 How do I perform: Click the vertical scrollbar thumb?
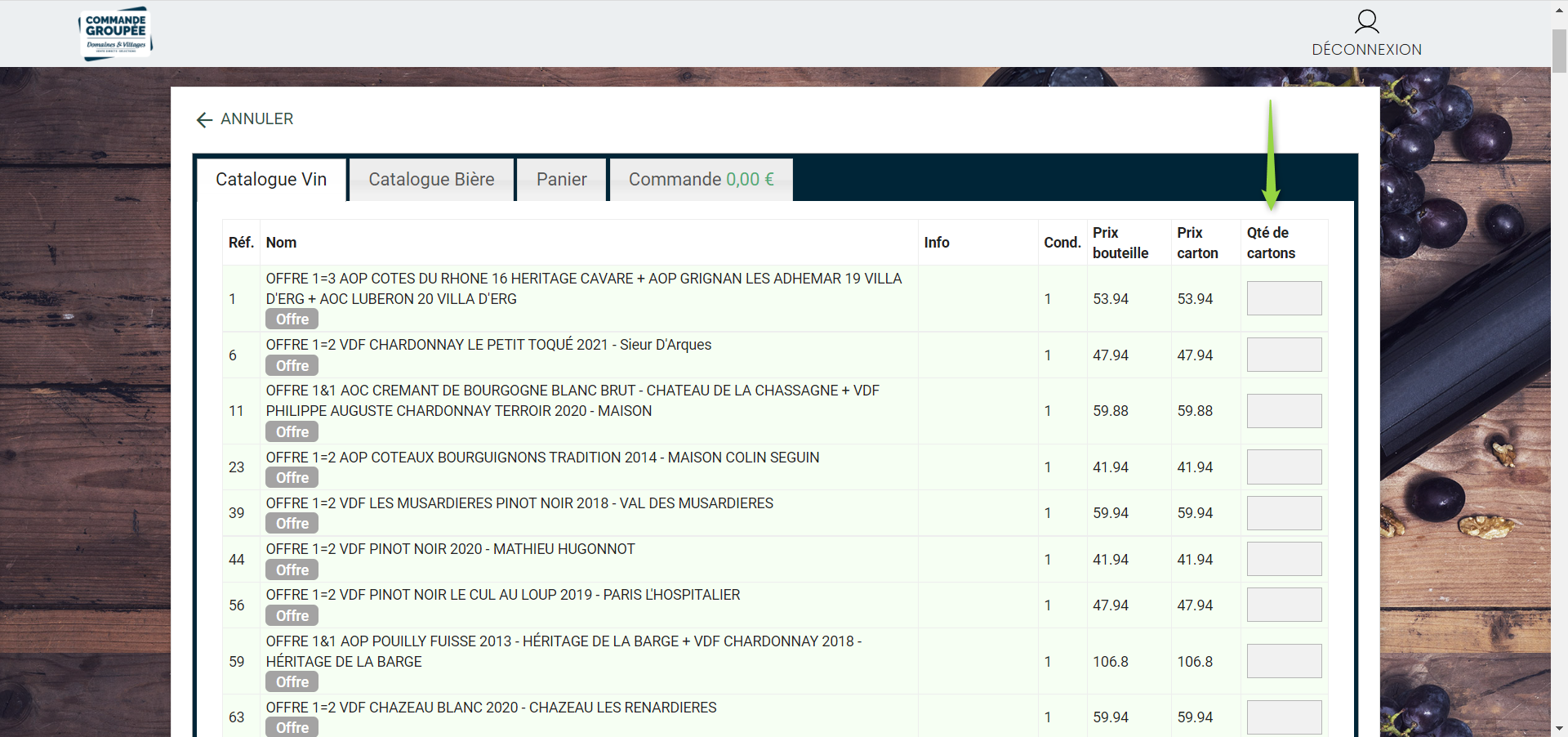pos(1559,51)
